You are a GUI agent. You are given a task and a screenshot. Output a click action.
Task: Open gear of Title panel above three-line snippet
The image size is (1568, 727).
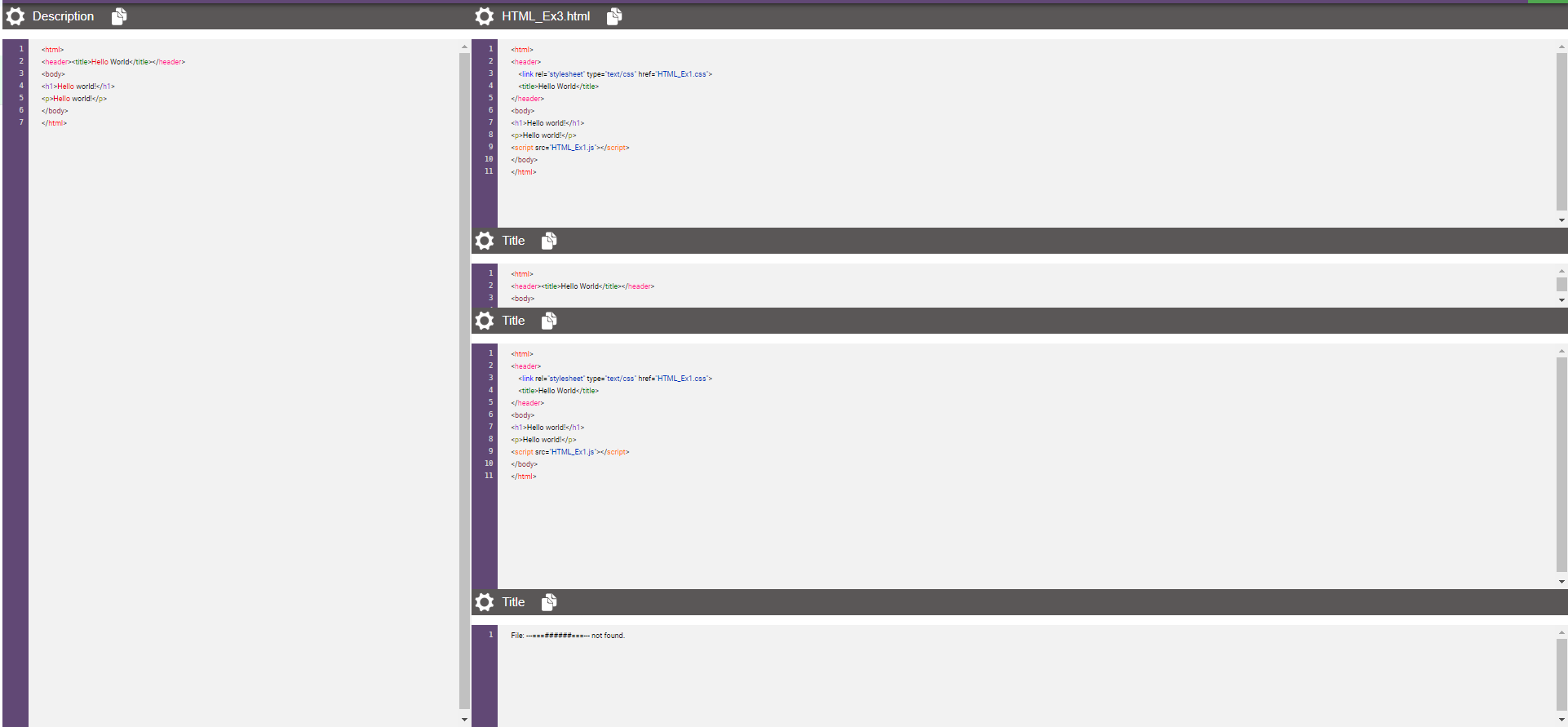[485, 241]
